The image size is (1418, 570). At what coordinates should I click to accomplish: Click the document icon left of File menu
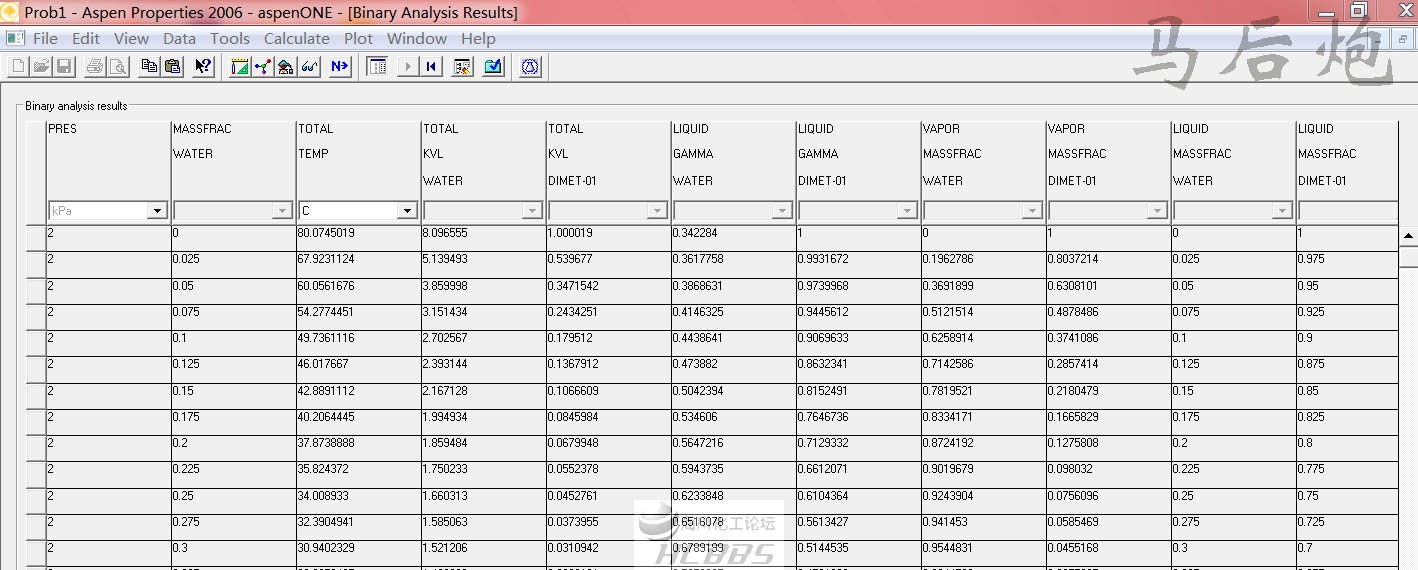coord(15,38)
